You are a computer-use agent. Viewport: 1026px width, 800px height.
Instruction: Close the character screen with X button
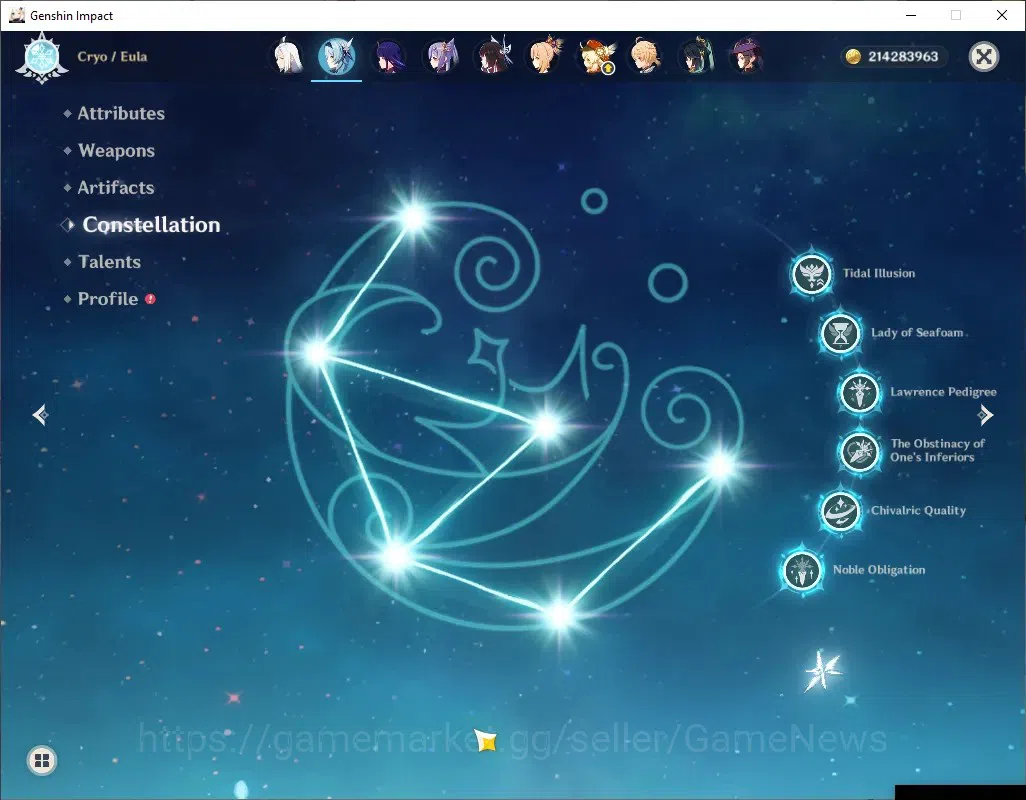coord(983,56)
